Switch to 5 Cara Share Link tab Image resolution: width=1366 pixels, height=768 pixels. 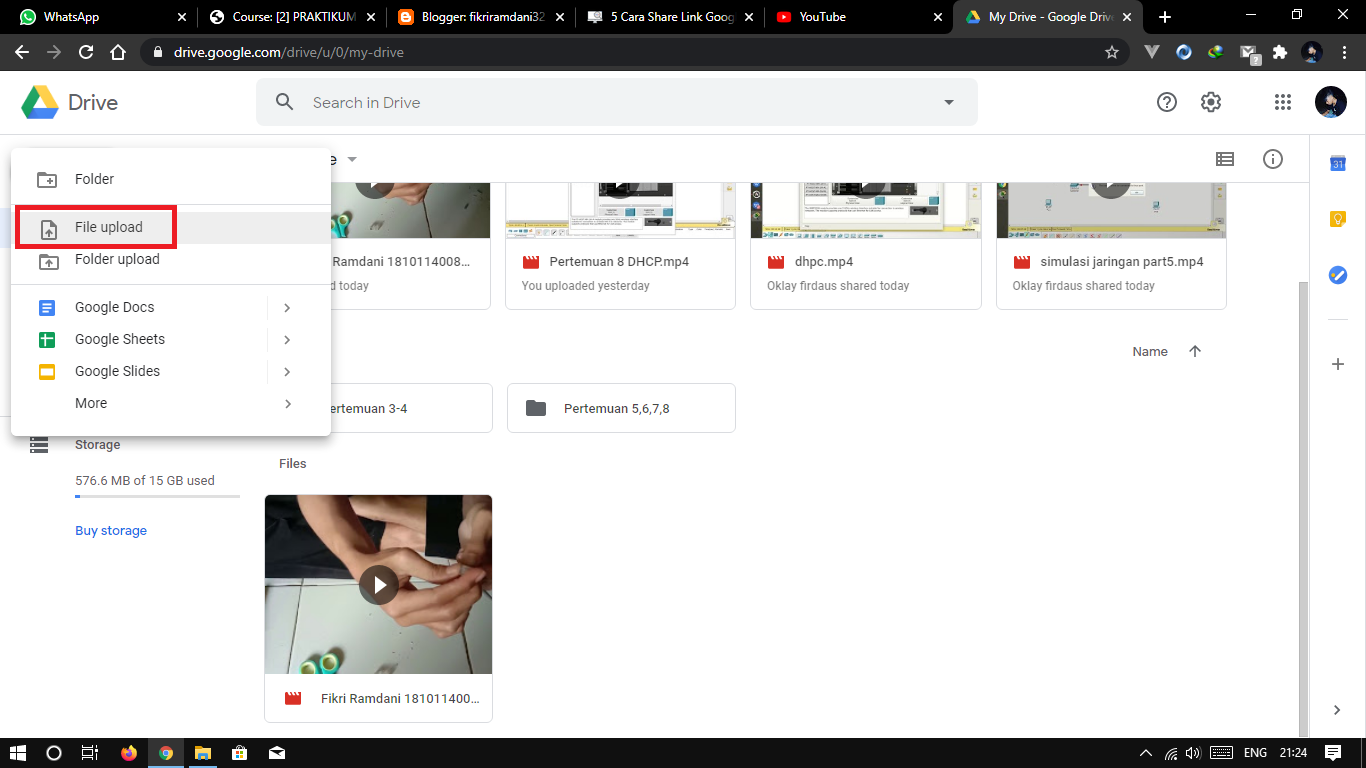[x=668, y=17]
